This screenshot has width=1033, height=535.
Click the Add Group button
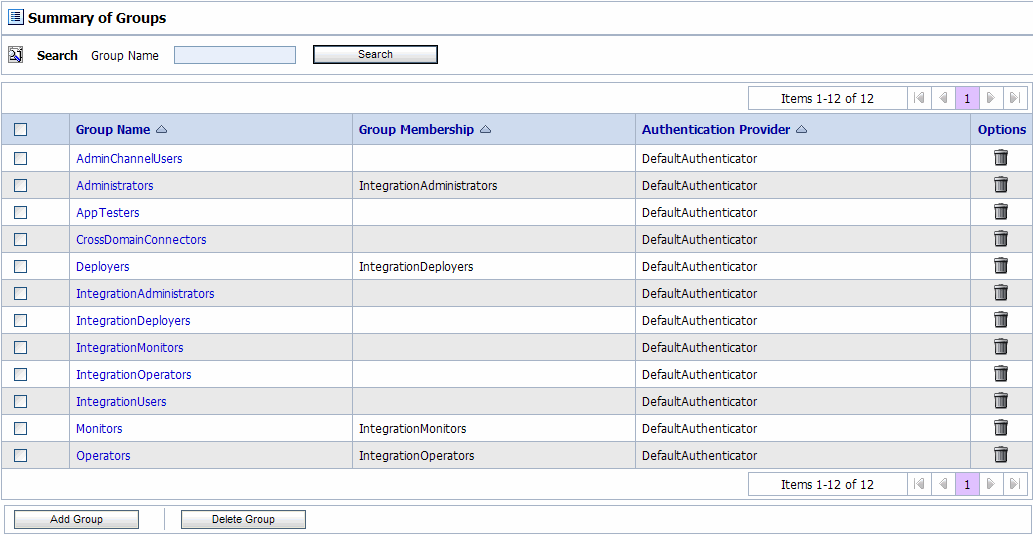[76, 519]
